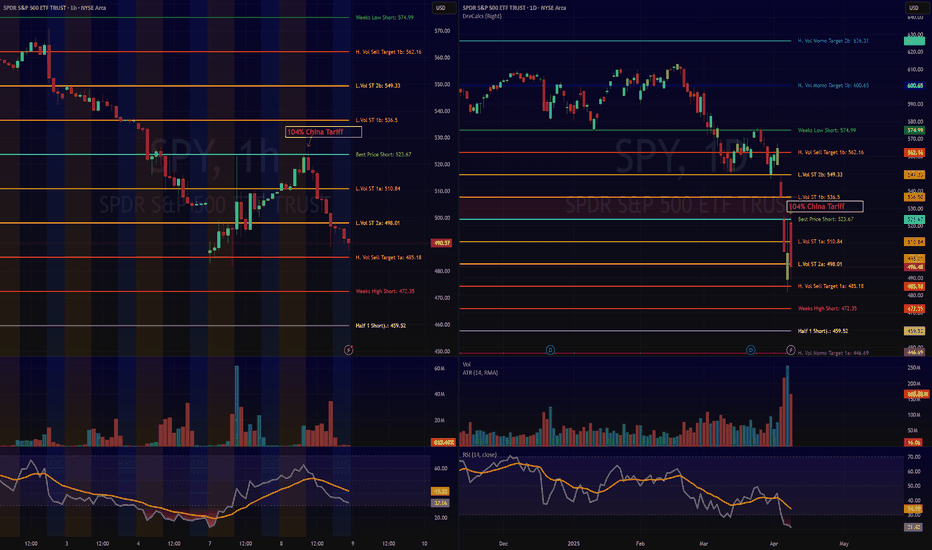
Task: Open the USD currency selector on the 1D chart
Action: coord(917,8)
